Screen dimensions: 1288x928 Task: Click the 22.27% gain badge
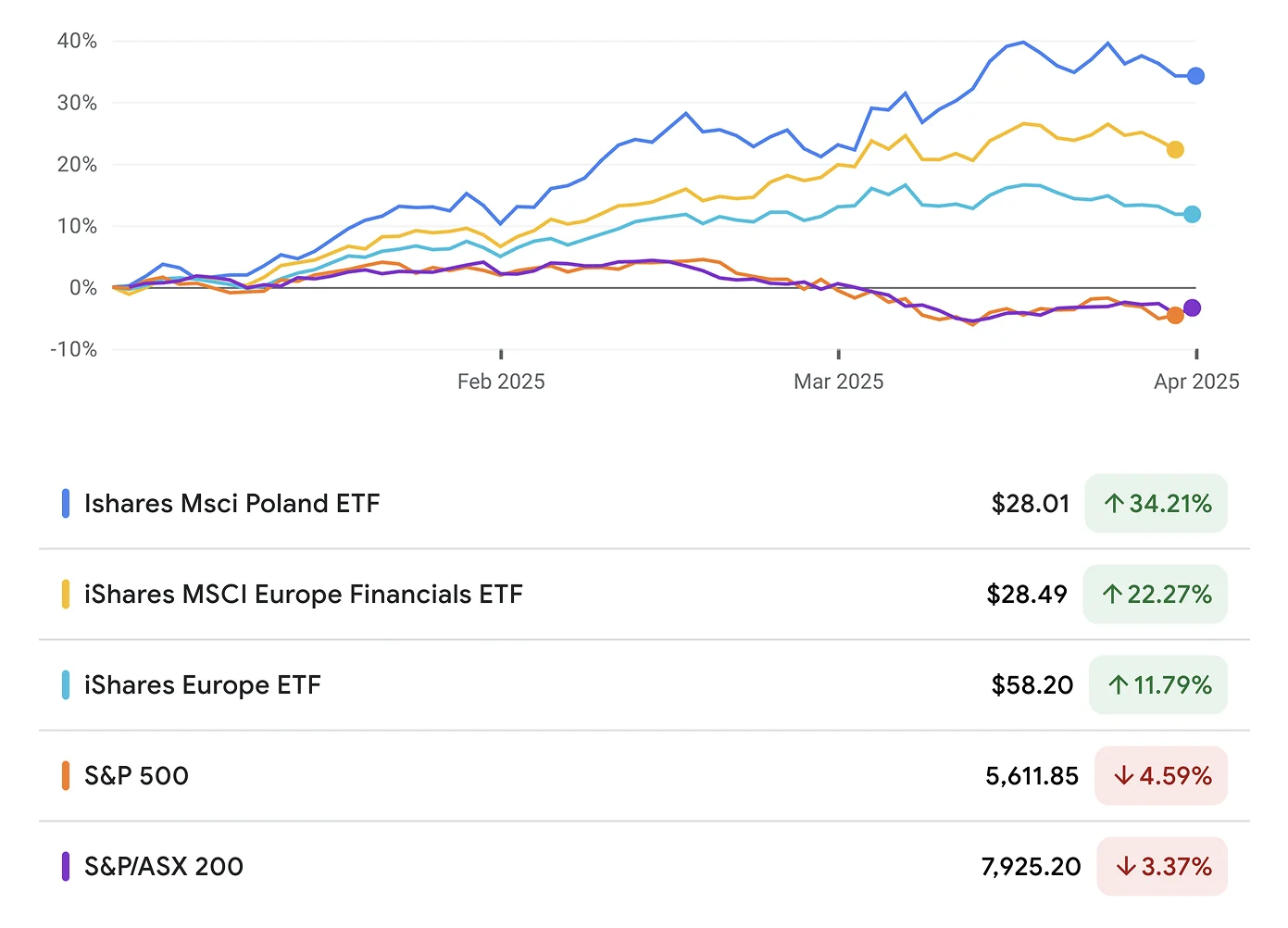[1156, 595]
